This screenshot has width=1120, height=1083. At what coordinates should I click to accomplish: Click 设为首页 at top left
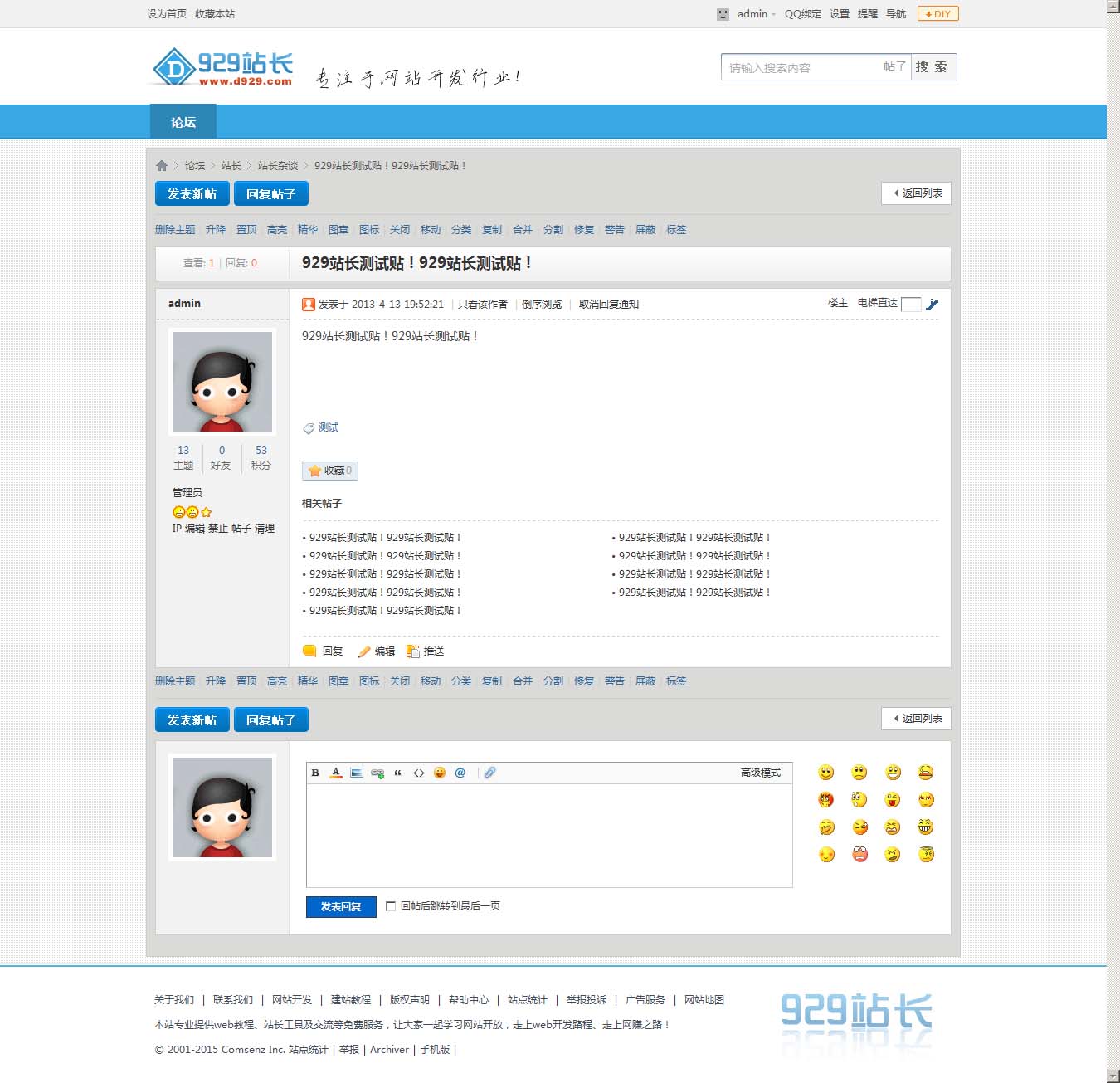tap(167, 14)
